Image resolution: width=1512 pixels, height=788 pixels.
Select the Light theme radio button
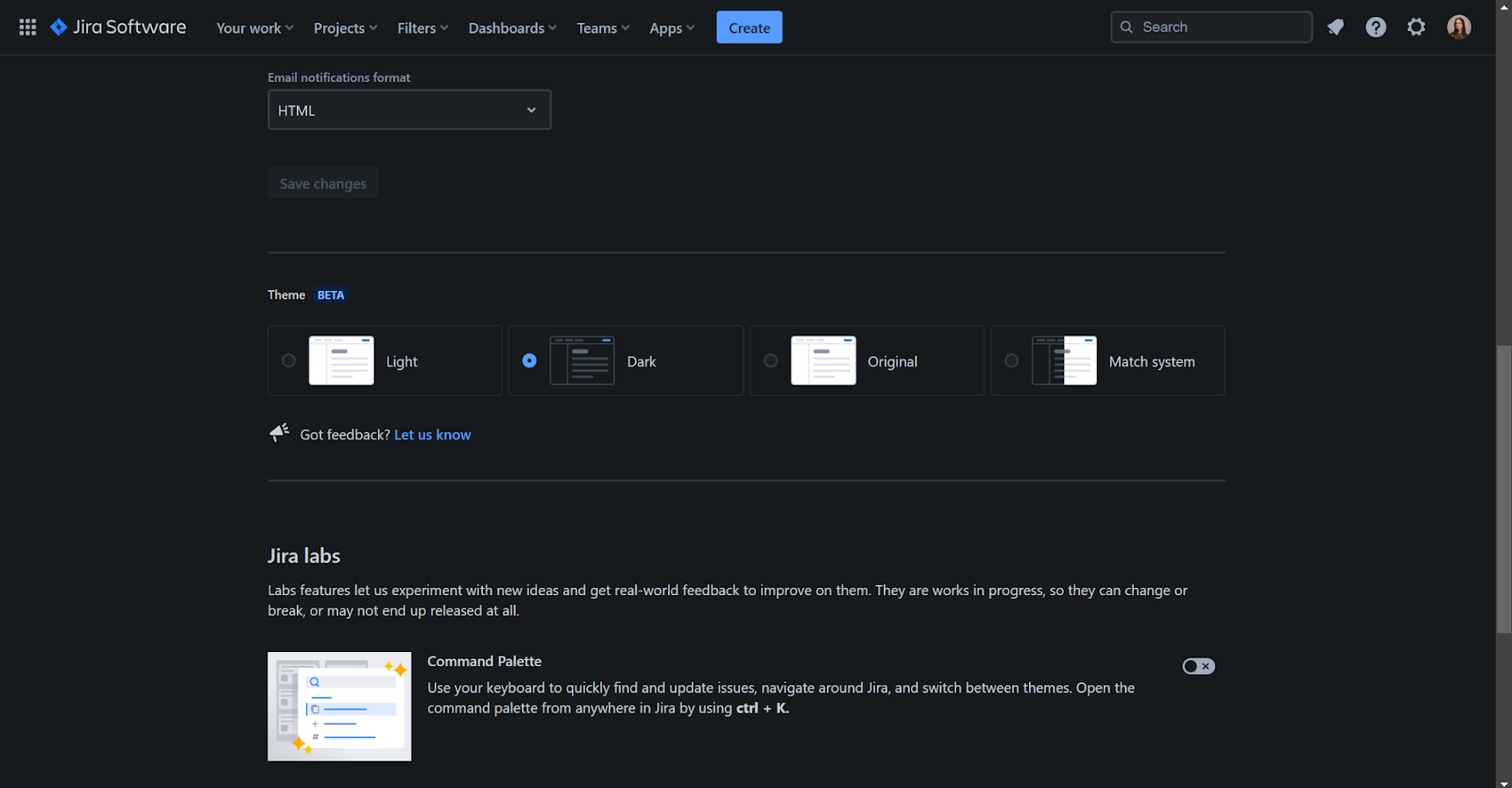click(289, 361)
